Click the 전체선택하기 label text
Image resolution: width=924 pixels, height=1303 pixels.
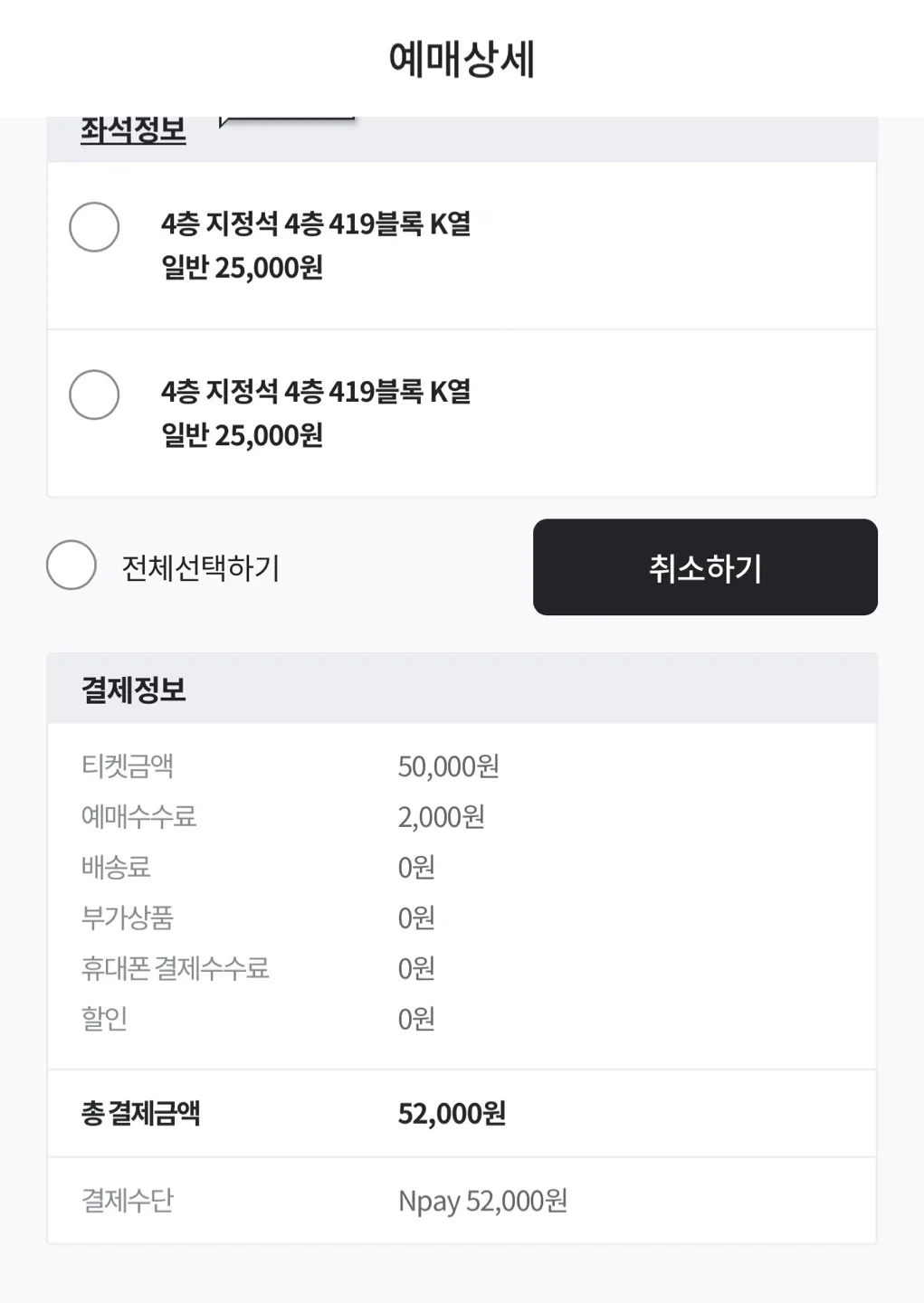(200, 568)
